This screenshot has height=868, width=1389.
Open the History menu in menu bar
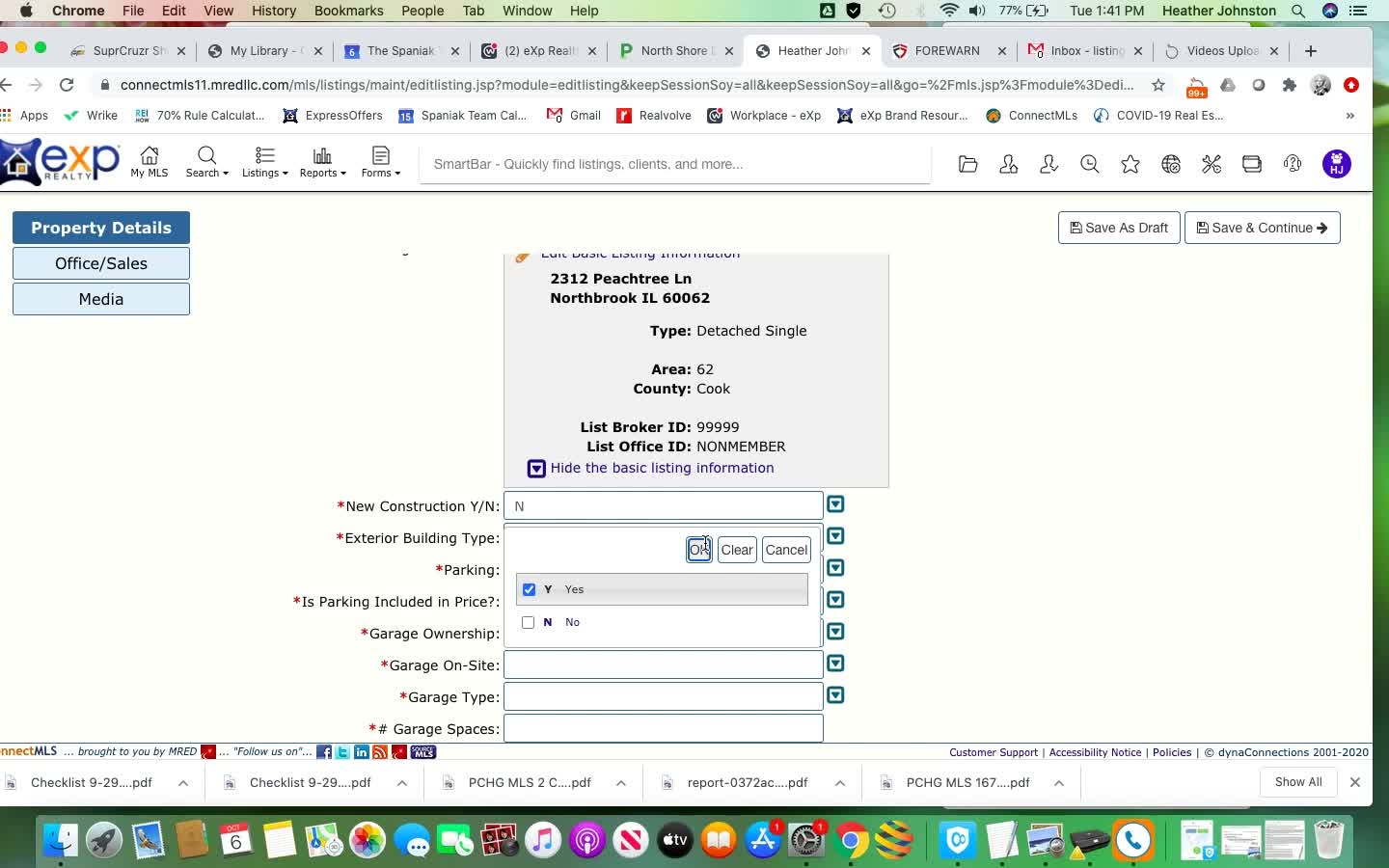pyautogui.click(x=274, y=11)
